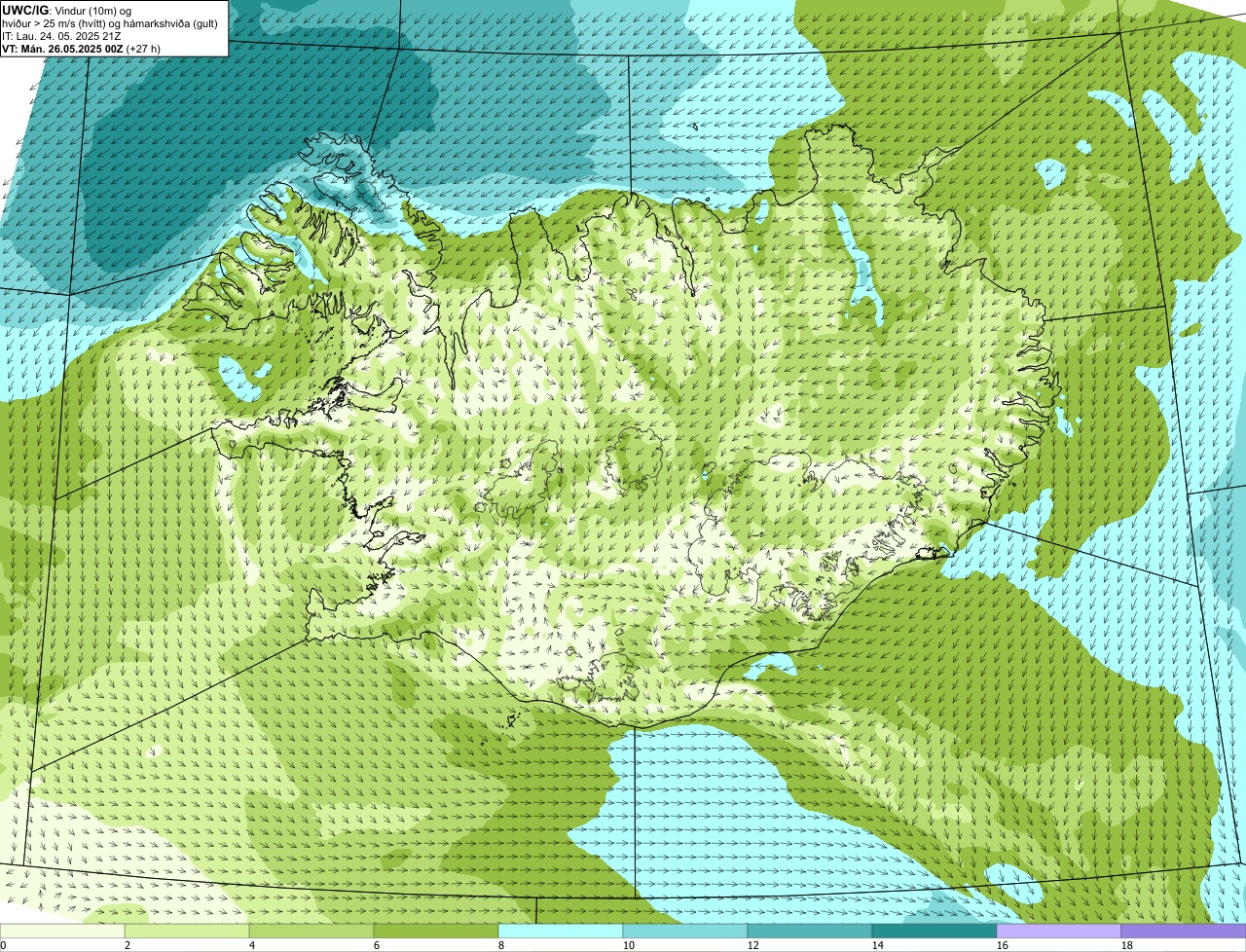Click the 6–8 m/s green legend swatch
Screen dimensions: 1246x952
coord(436,931)
